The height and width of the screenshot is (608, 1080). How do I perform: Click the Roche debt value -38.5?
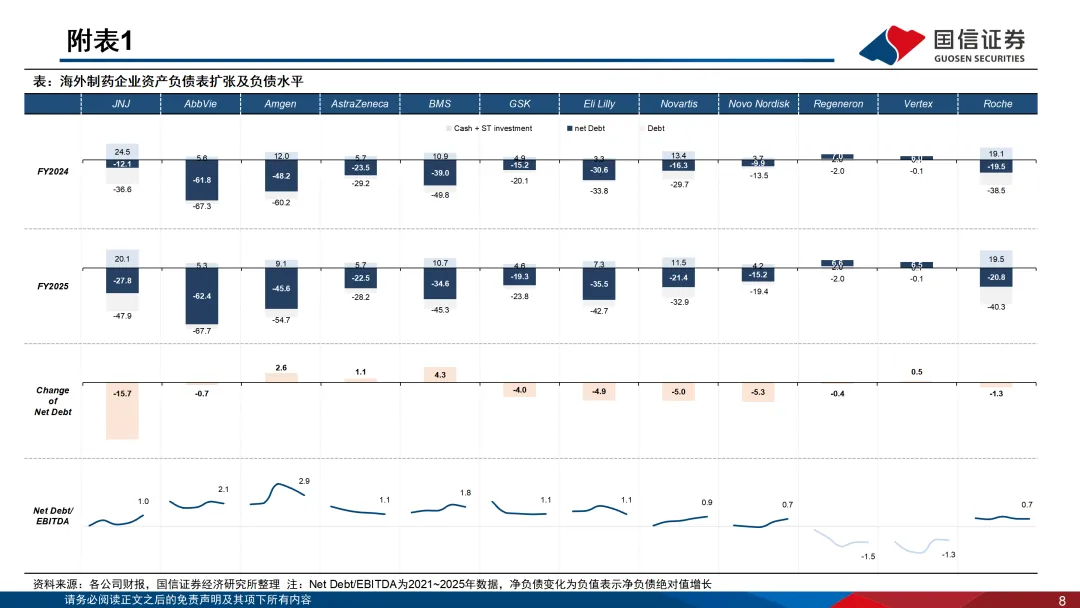point(996,191)
